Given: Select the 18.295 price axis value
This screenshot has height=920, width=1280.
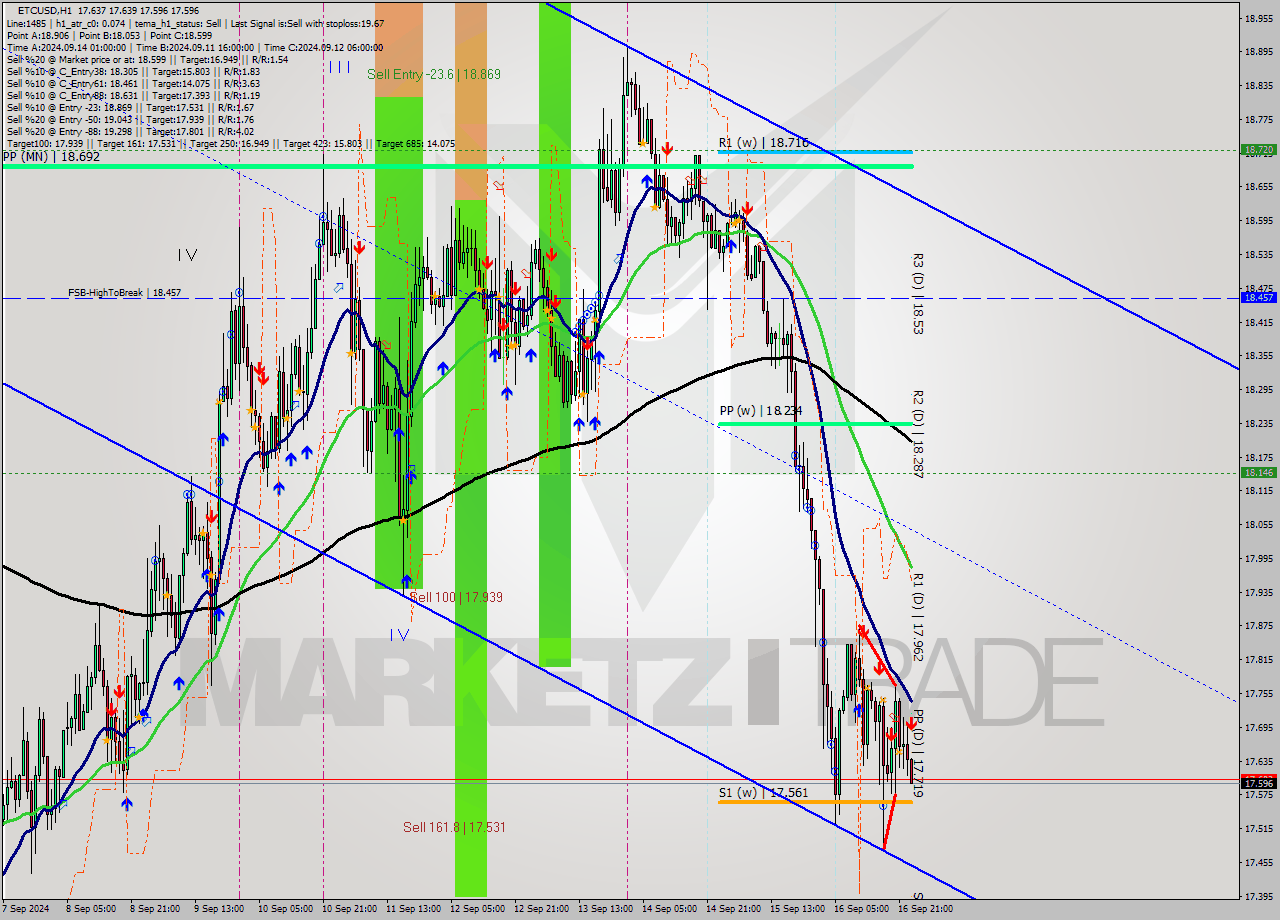Looking at the screenshot, I should [x=1258, y=389].
